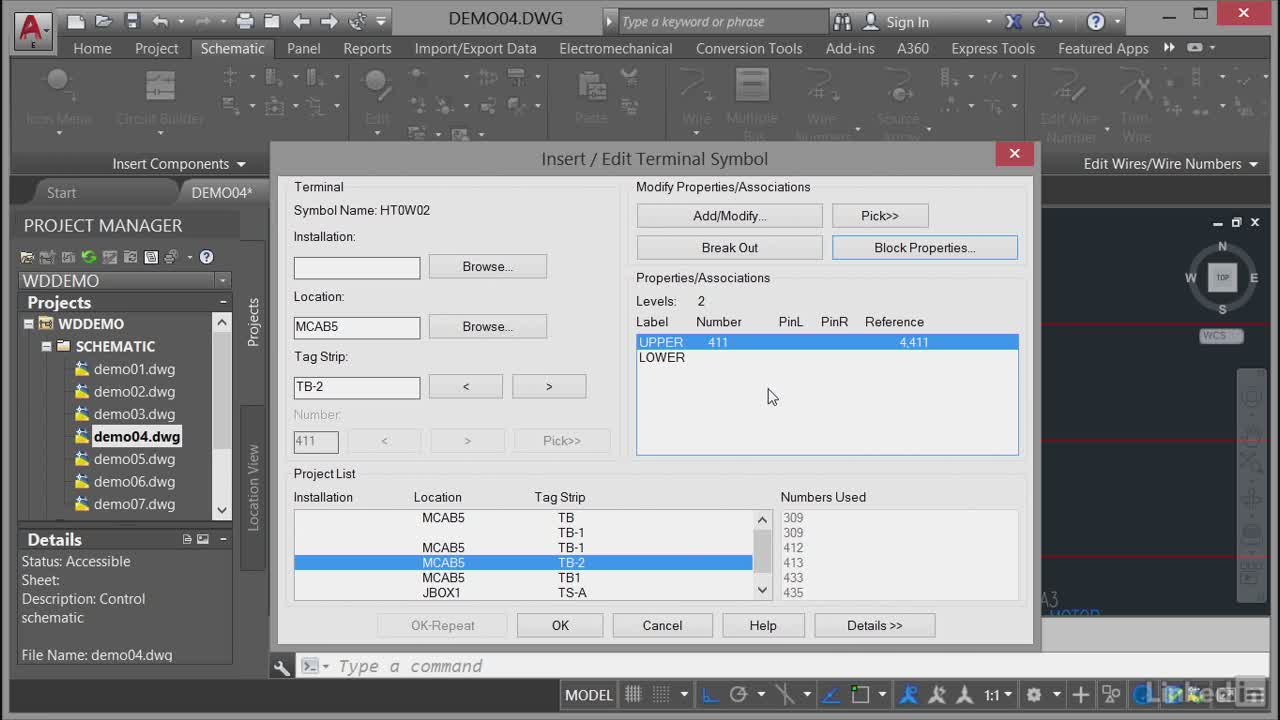Click the Tag Strip previous < button
Image resolution: width=1280 pixels, height=720 pixels.
(465, 386)
